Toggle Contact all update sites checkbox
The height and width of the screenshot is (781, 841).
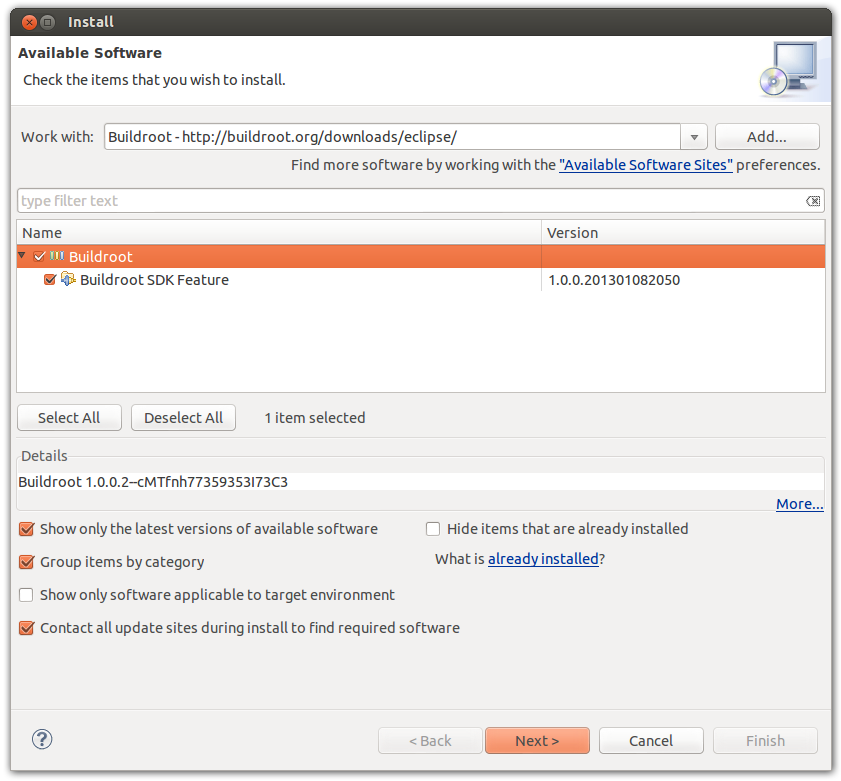tap(26, 628)
